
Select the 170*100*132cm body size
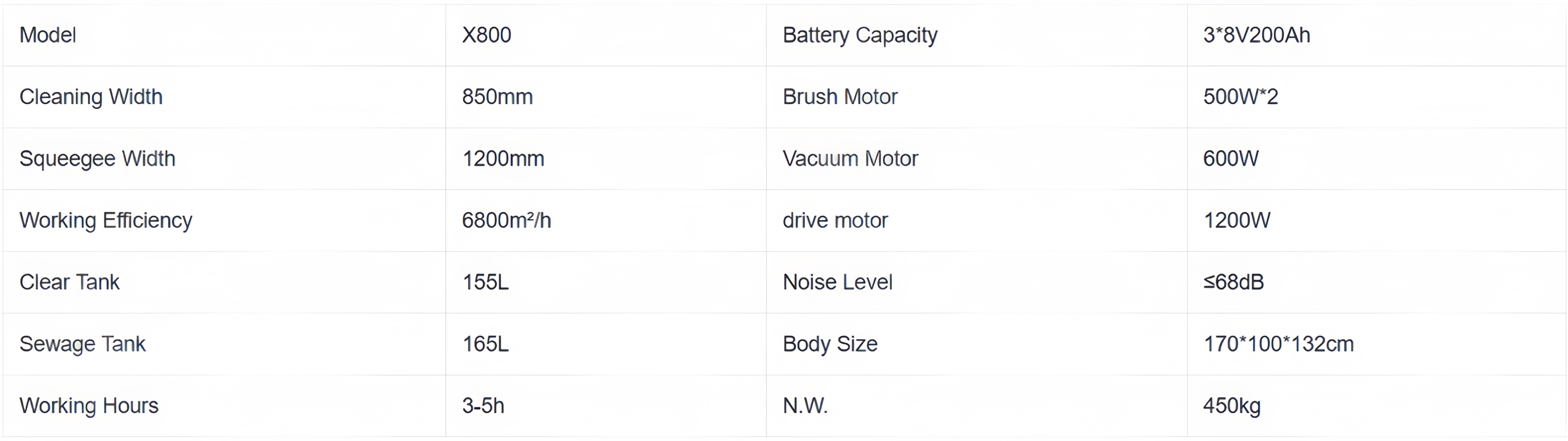1278,344
